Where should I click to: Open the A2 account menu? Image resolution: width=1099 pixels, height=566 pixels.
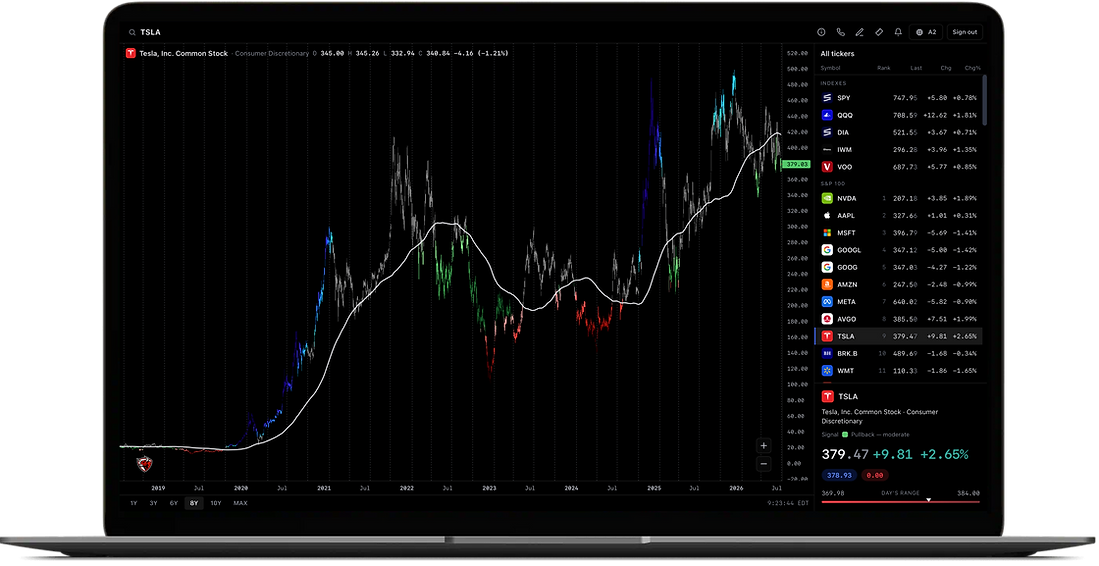tap(926, 32)
